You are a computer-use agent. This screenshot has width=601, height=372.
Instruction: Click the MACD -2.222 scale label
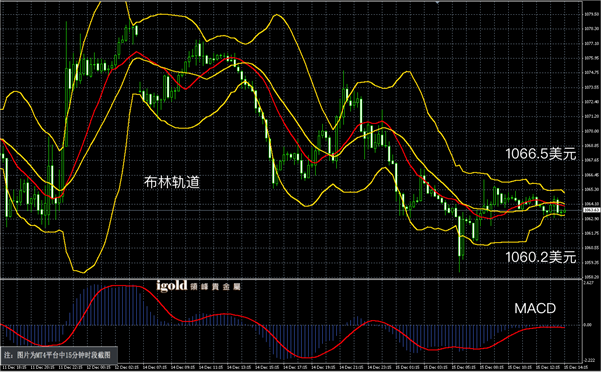(589, 360)
